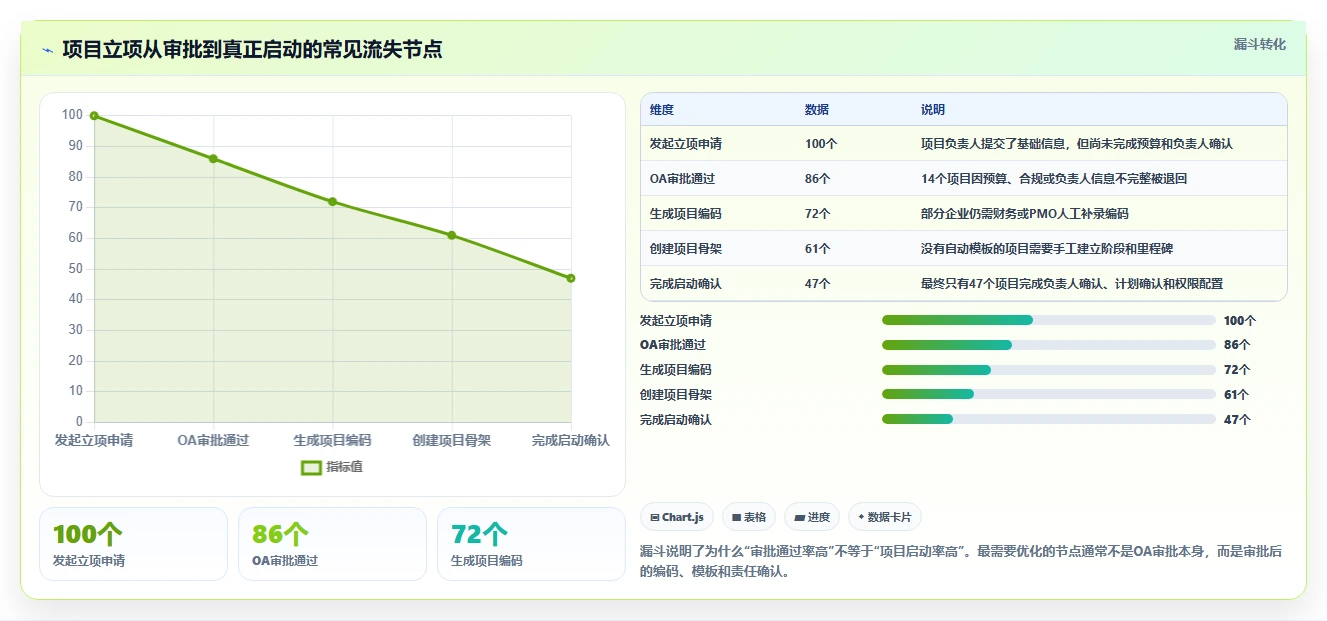Click the lightning icon beside the title
Screen dimensions: 1327x621
(47, 50)
